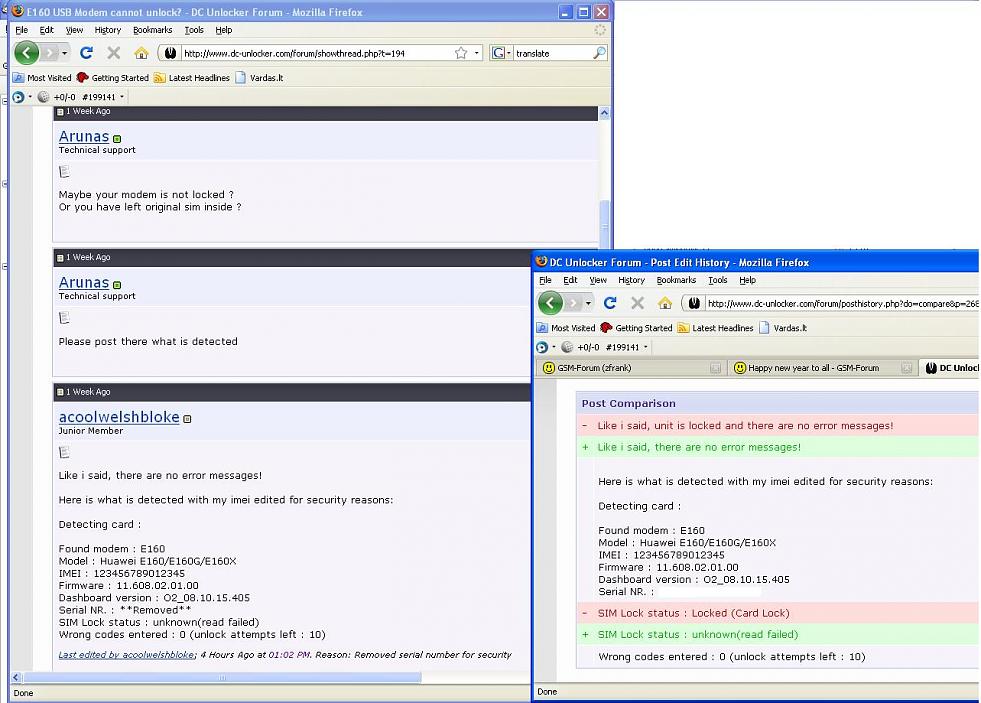Reload the page in Post Edit History window
981x703 pixels.
click(610, 303)
